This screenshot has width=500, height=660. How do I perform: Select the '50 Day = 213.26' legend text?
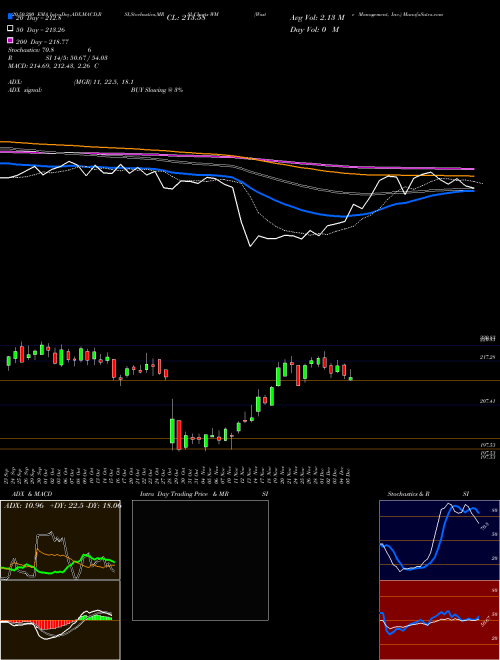(x=40, y=30)
